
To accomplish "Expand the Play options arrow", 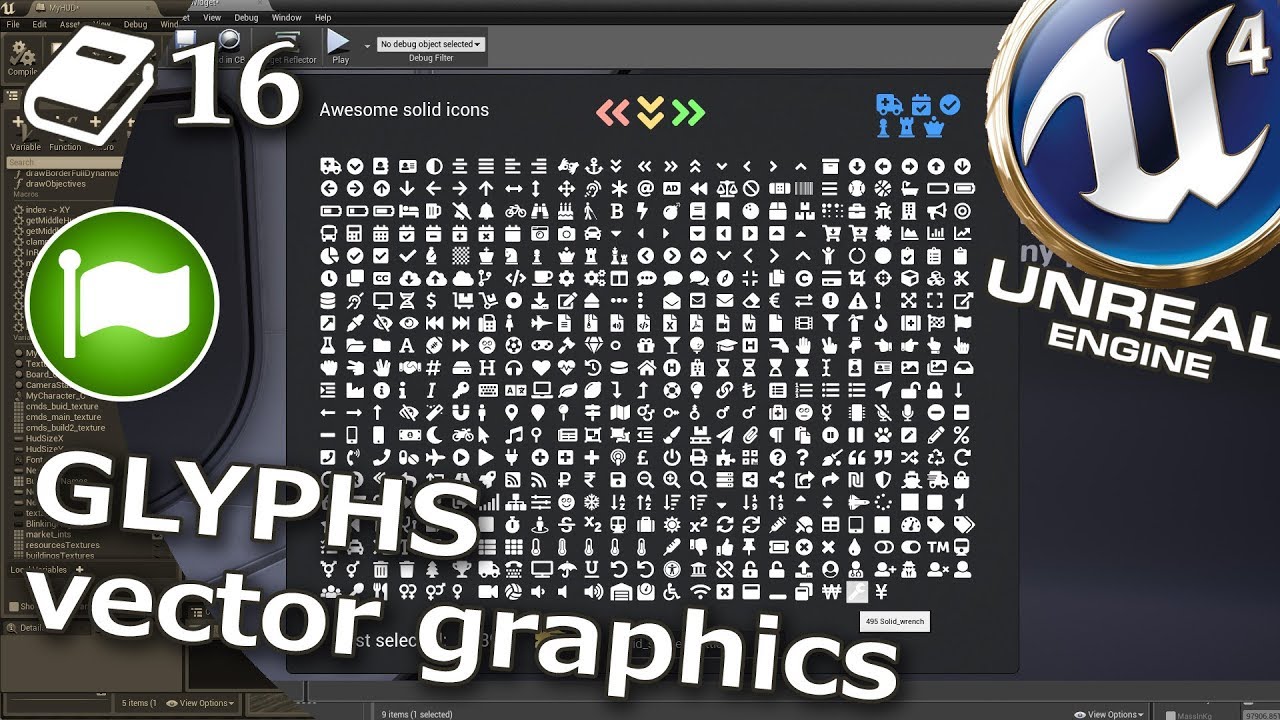I will [367, 45].
